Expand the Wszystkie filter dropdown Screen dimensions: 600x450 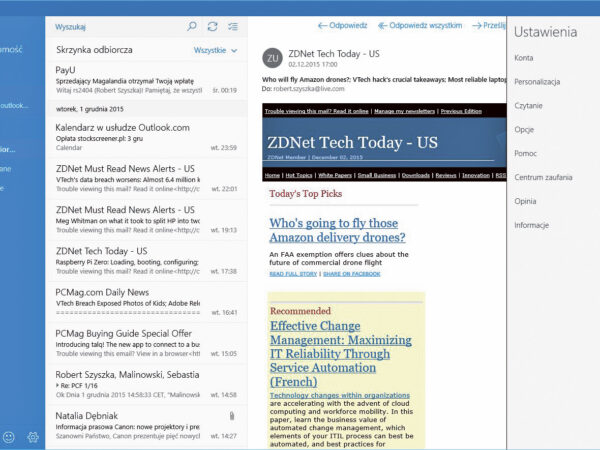tap(215, 49)
